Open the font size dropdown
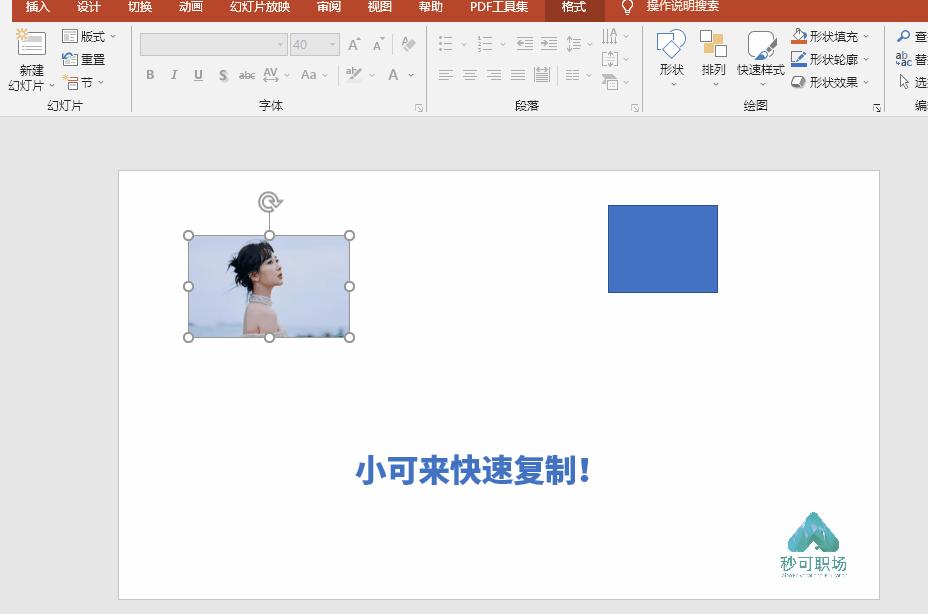This screenshot has height=614, width=928. click(x=330, y=44)
